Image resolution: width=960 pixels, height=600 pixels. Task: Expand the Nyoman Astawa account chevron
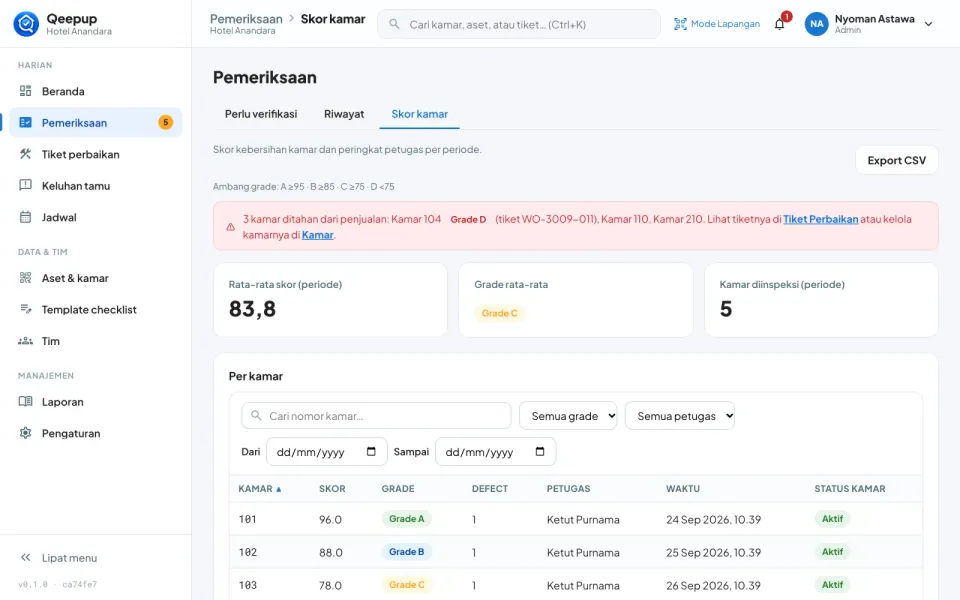(x=928, y=24)
